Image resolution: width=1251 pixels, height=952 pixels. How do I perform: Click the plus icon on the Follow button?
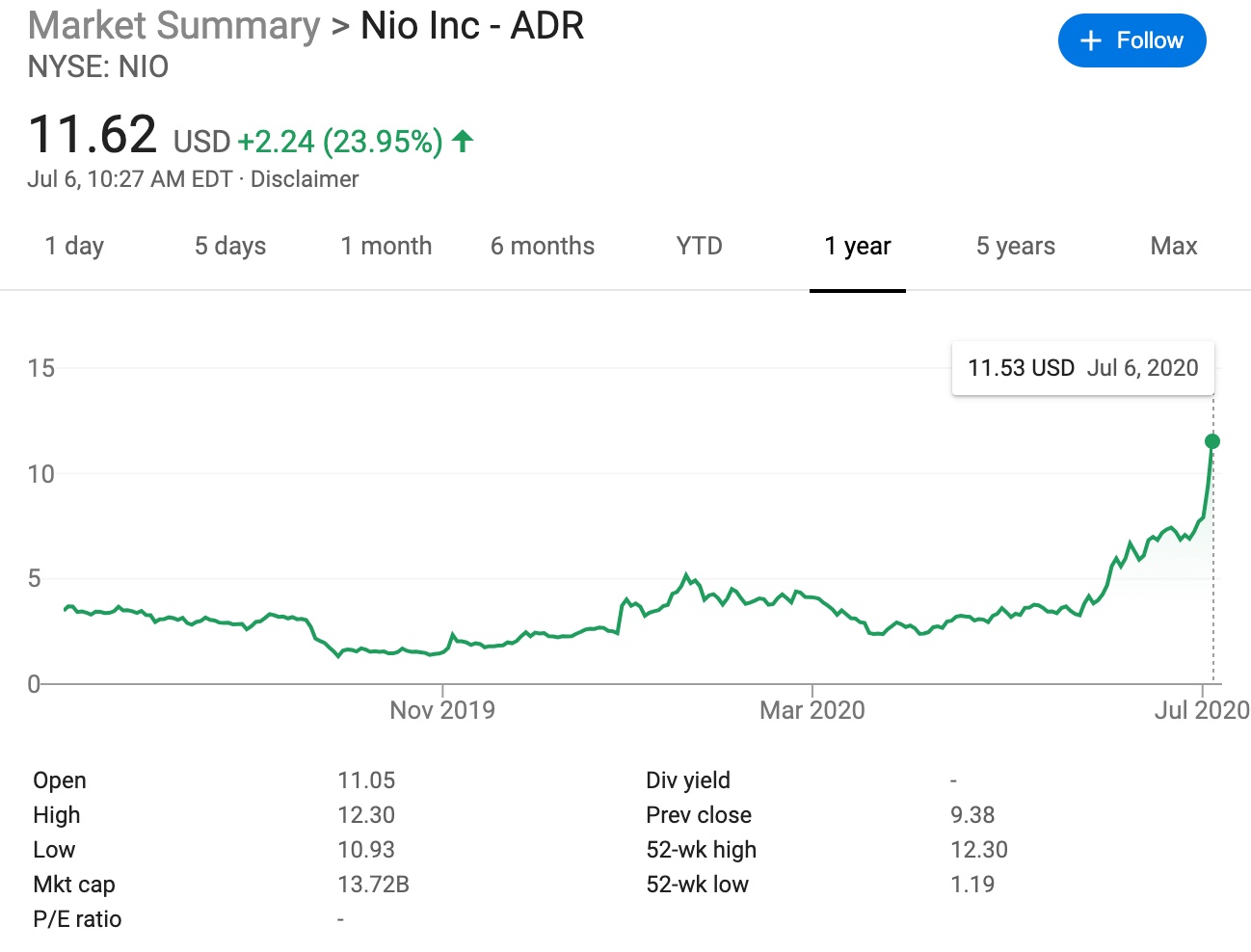click(1089, 40)
